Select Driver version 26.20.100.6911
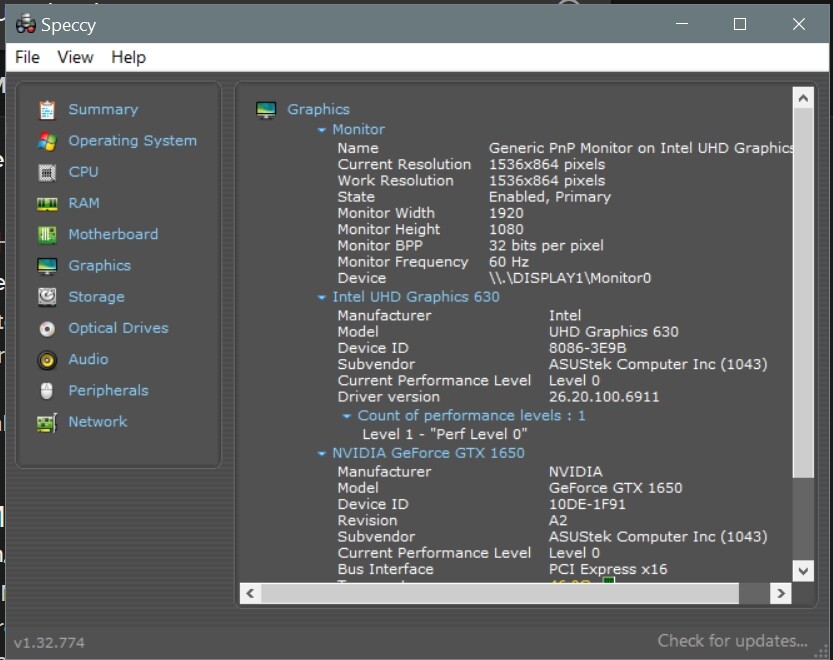Viewport: 833px width, 660px height. pos(604,397)
